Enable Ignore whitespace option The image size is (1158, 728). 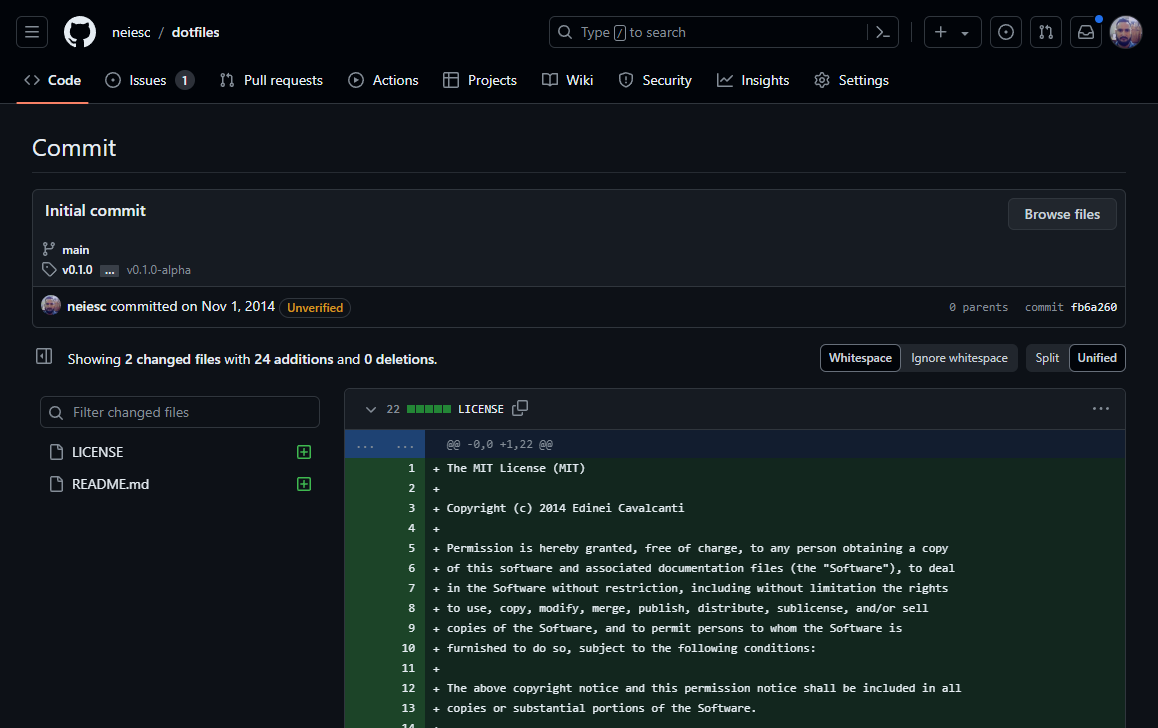[x=959, y=358]
